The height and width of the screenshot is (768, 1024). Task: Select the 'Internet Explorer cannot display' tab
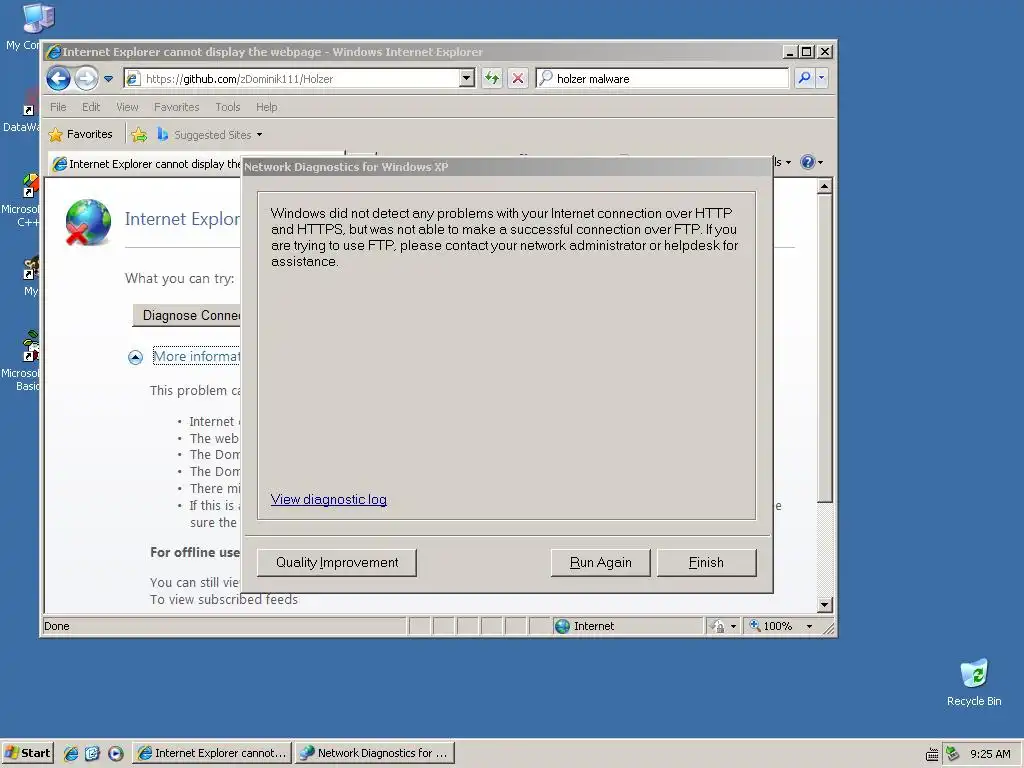(146, 164)
